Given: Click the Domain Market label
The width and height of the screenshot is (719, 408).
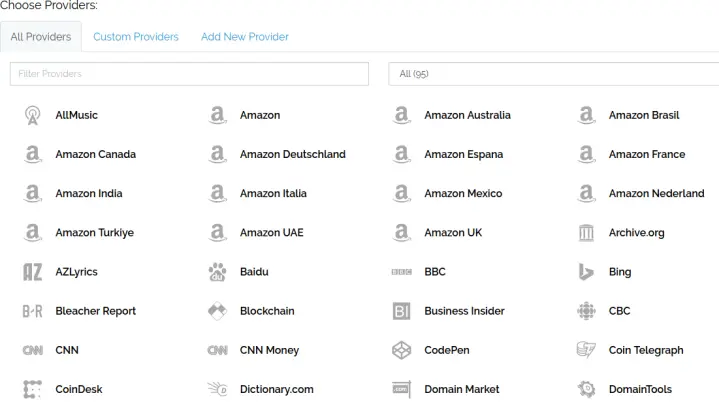Looking at the screenshot, I should 462,390.
